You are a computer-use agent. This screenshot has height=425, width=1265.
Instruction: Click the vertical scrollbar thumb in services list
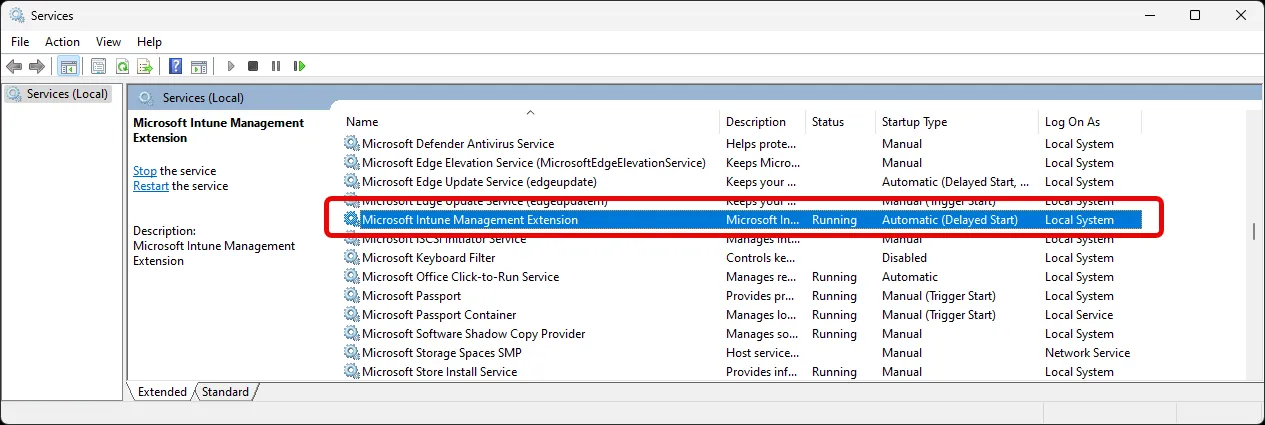click(x=1253, y=231)
